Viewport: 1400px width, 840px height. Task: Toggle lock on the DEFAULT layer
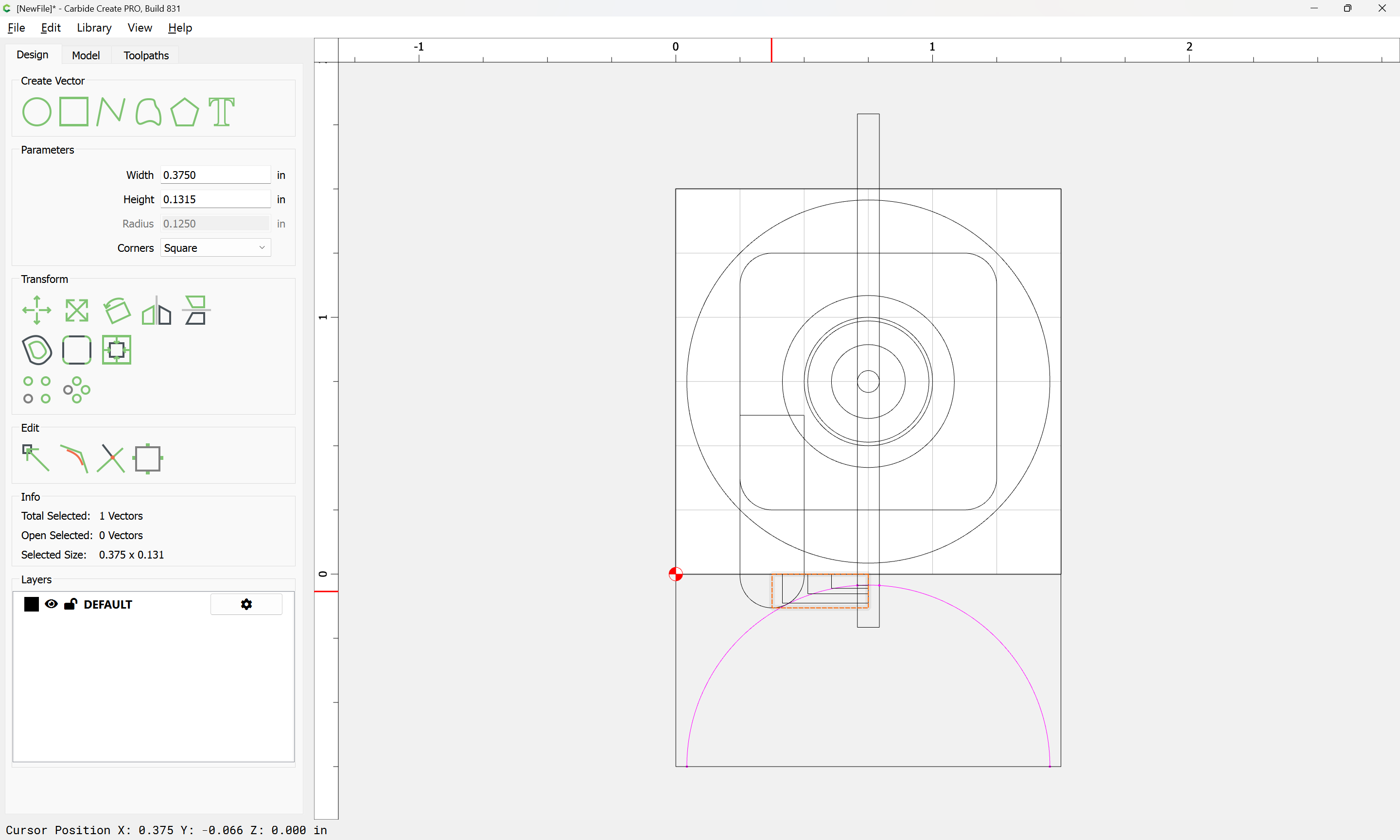[70, 604]
